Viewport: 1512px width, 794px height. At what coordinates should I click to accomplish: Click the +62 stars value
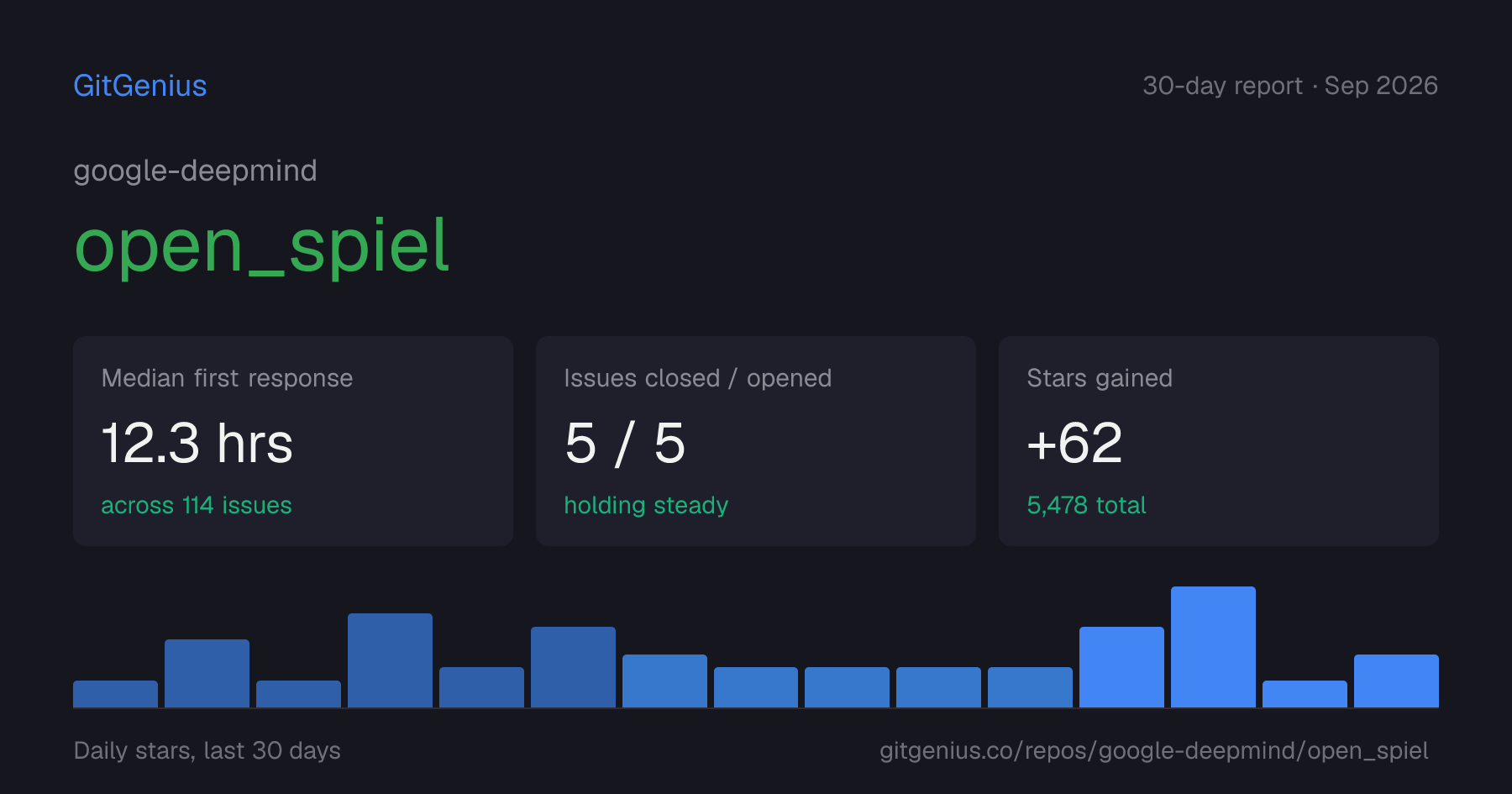(x=1074, y=443)
